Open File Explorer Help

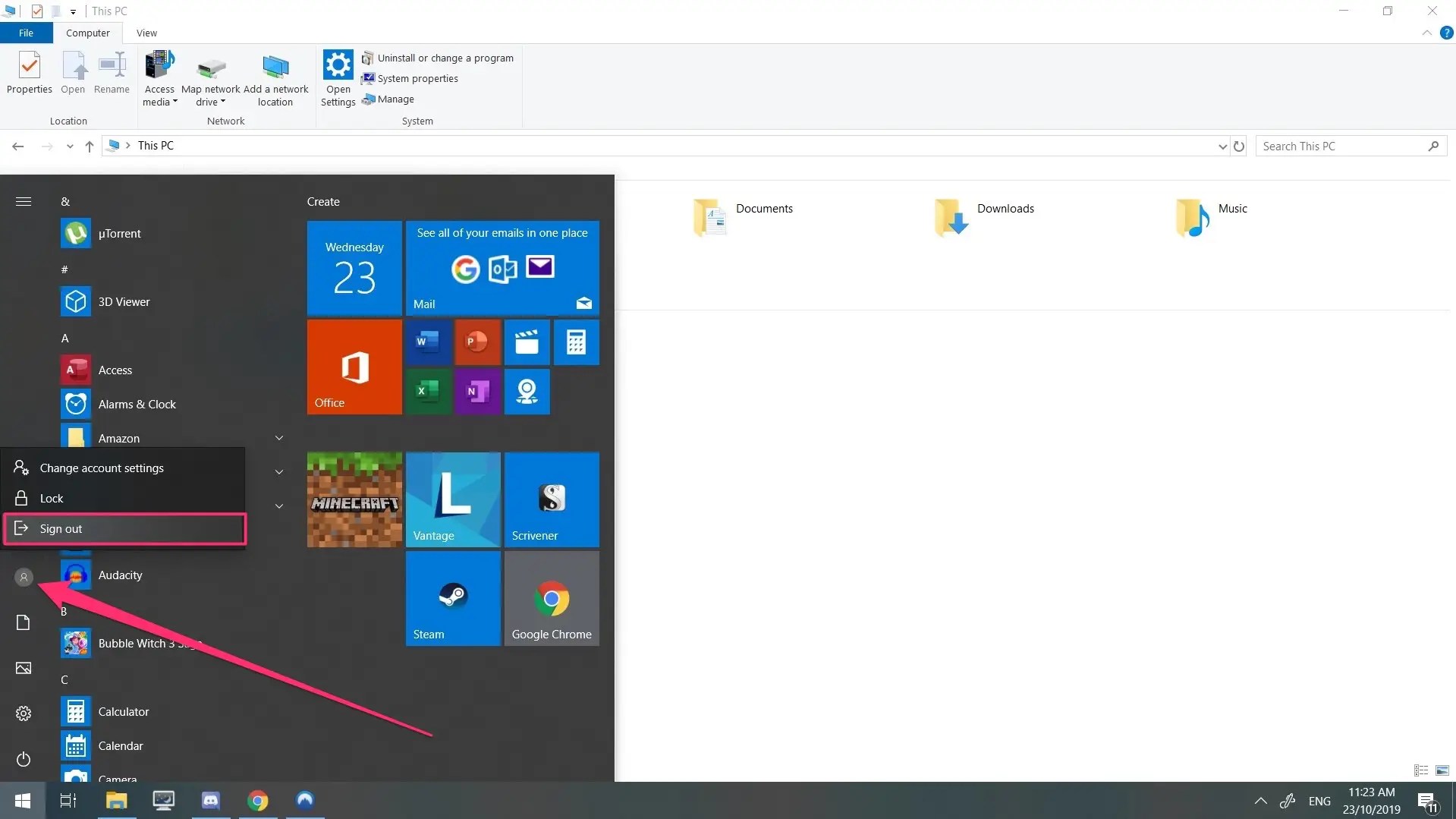1446,33
